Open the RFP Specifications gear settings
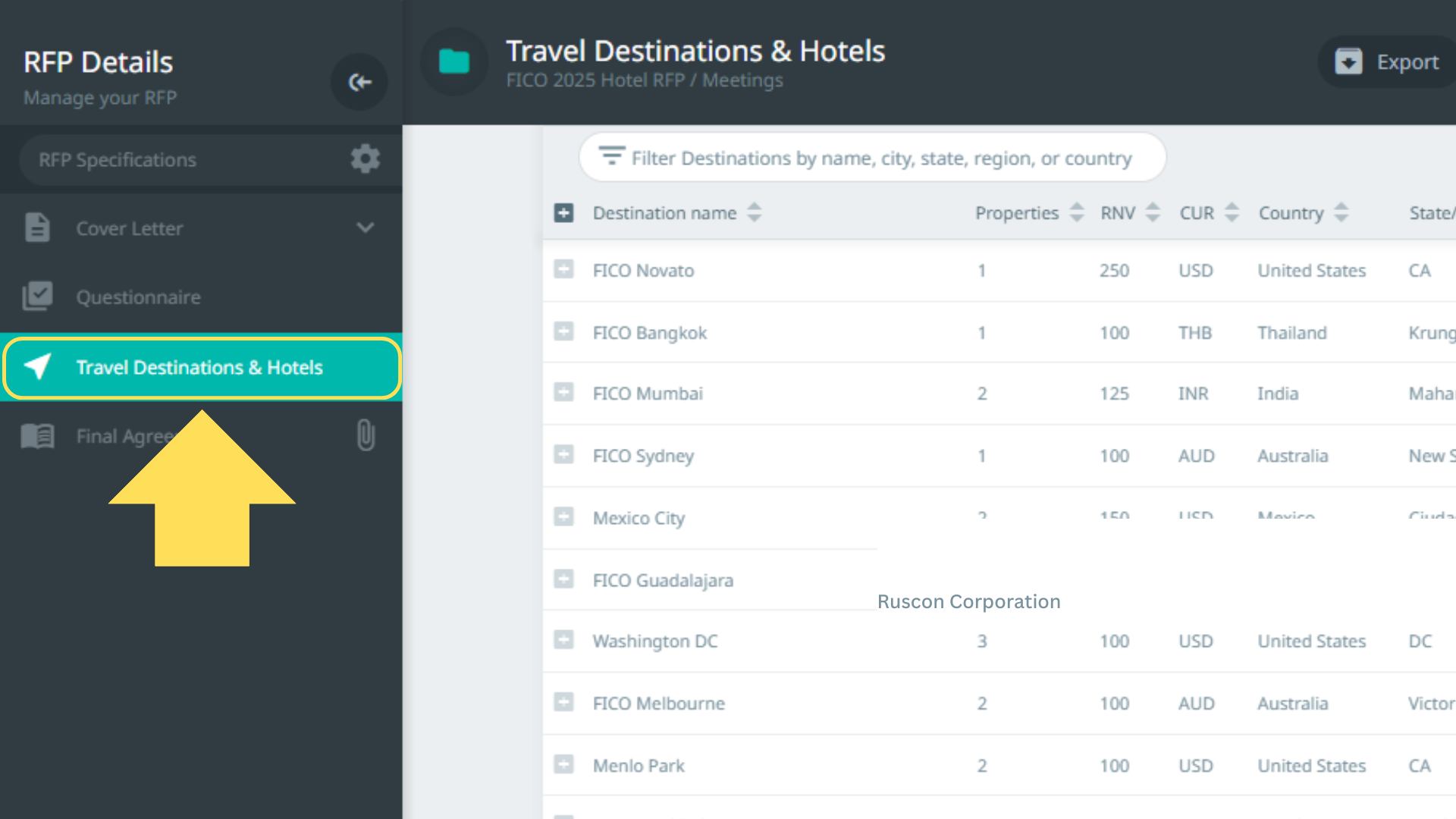This screenshot has width=1456, height=819. pos(365,159)
